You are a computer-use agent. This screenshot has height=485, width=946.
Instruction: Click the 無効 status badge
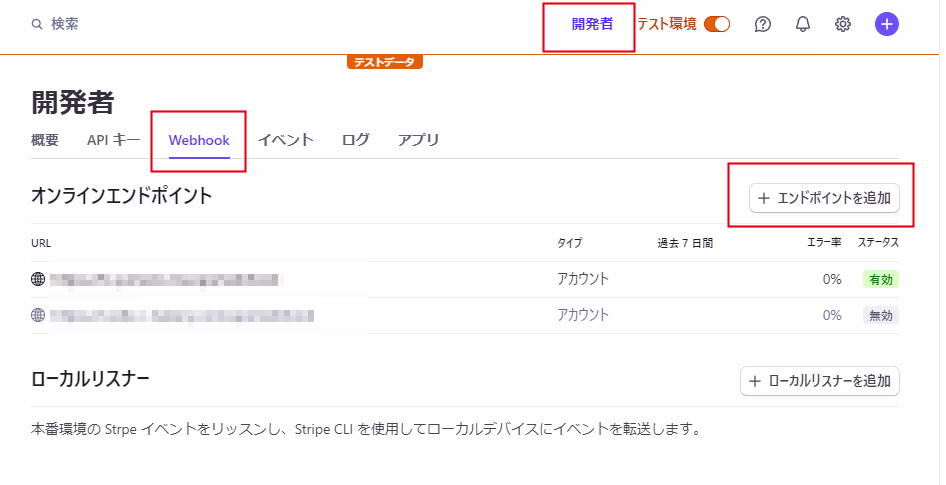click(881, 315)
